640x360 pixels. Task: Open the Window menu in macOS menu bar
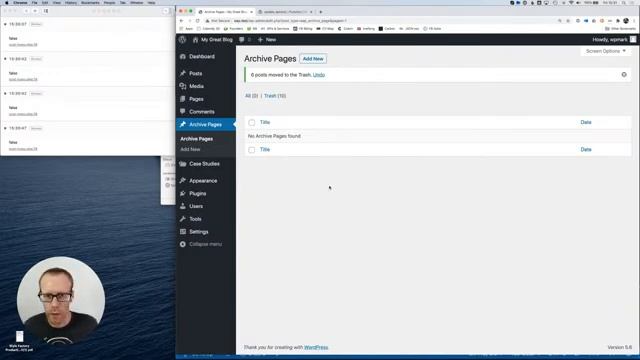pyautogui.click(x=136, y=2)
